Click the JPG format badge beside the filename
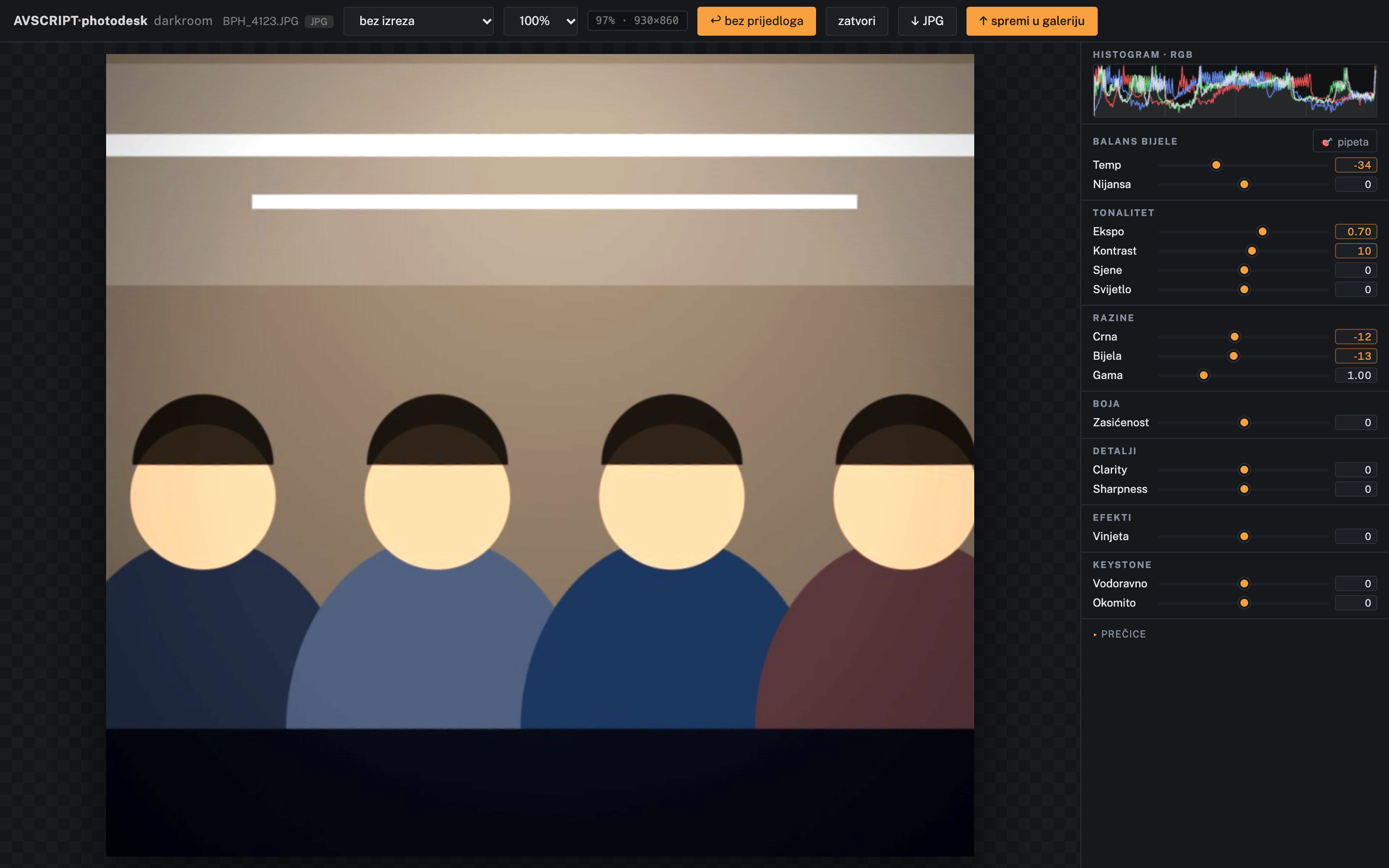 click(318, 22)
